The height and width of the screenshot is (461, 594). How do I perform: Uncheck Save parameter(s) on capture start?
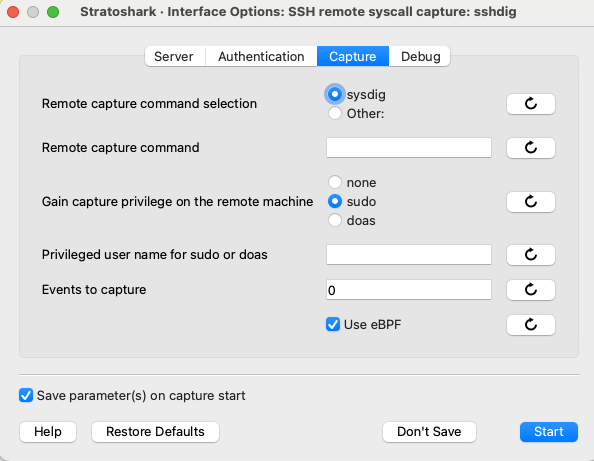pos(26,395)
